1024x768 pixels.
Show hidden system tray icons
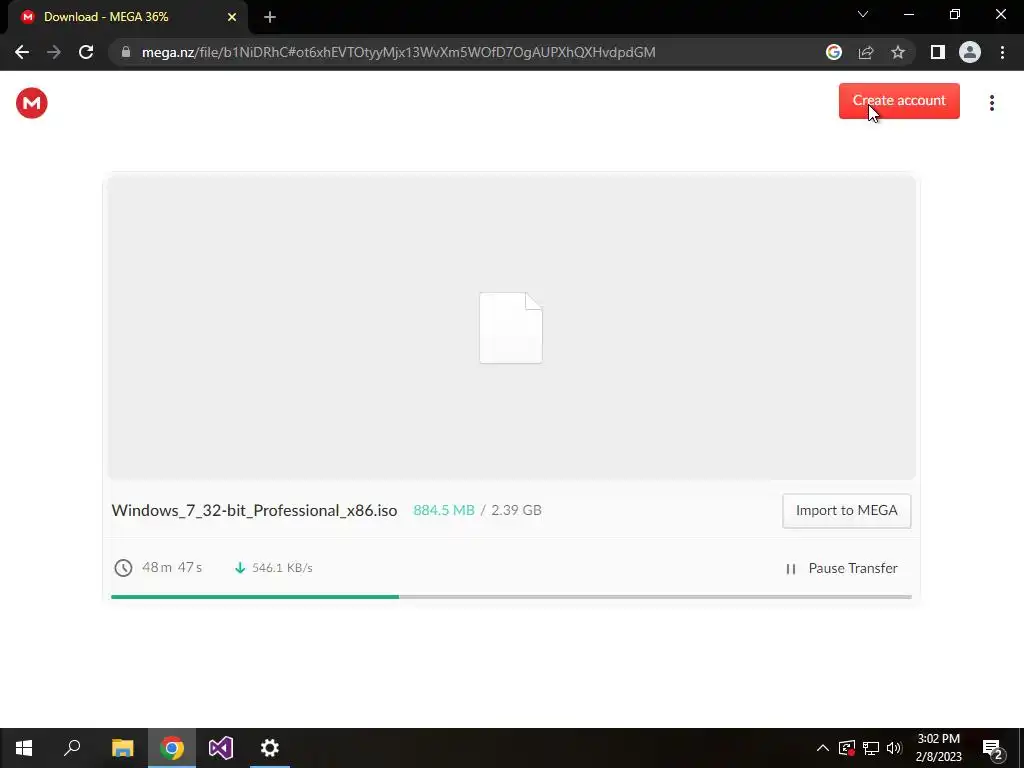coord(823,748)
